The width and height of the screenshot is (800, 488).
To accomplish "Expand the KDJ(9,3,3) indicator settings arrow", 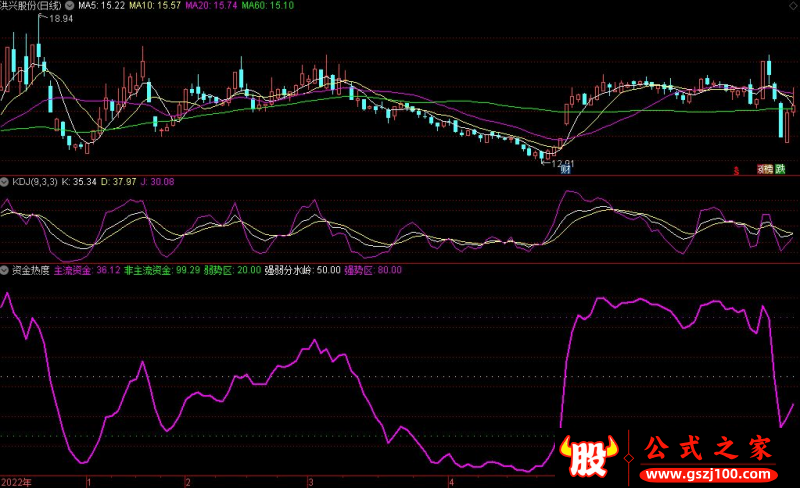I will pos(4,181).
